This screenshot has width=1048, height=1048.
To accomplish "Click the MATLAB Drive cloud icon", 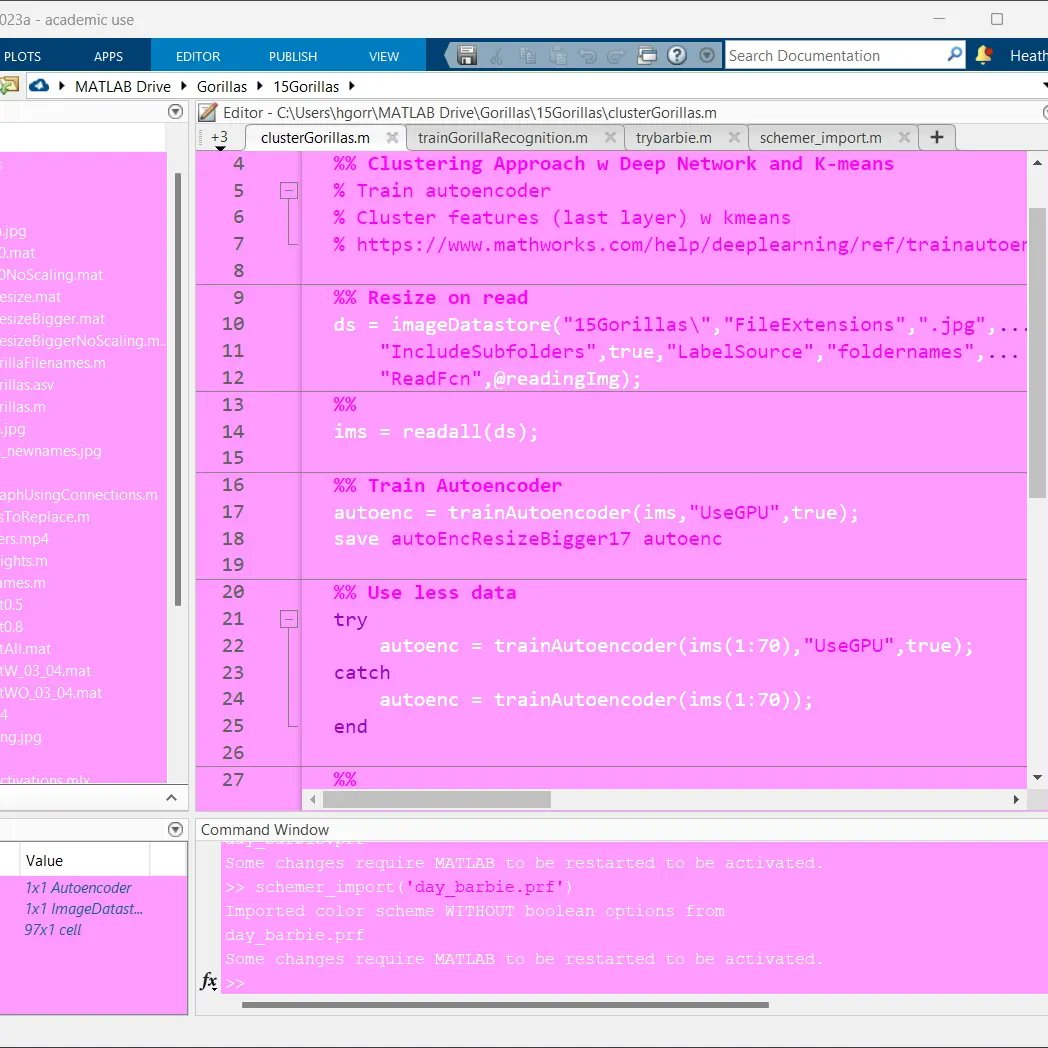I will point(39,86).
